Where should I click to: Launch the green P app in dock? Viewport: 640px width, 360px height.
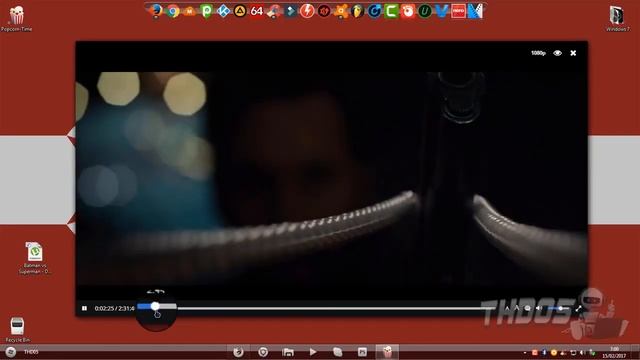pyautogui.click(x=206, y=11)
